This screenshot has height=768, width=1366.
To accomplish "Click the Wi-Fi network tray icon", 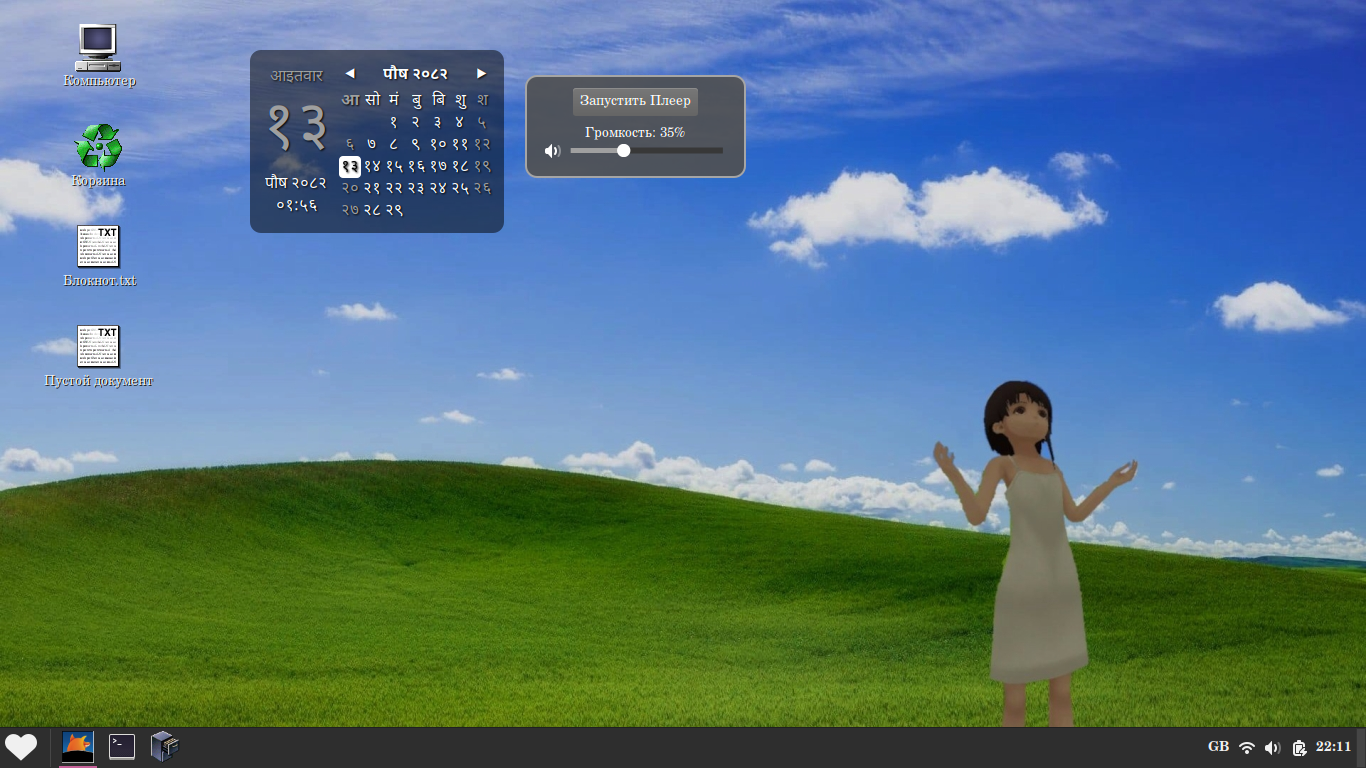I will 1247,748.
